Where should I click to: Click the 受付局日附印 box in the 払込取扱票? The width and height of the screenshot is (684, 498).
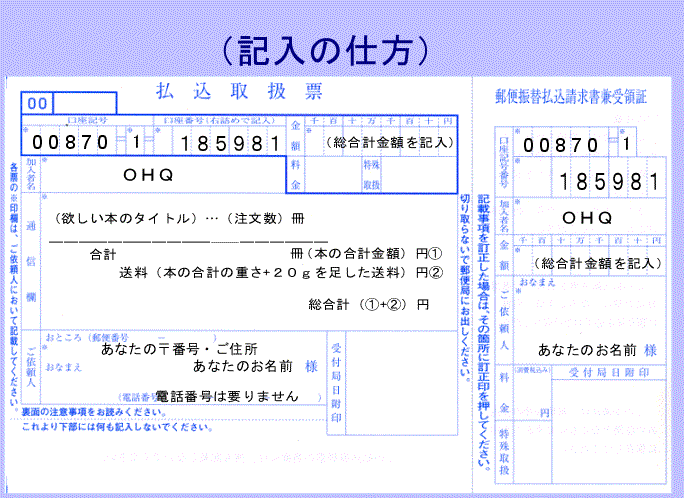click(x=393, y=383)
